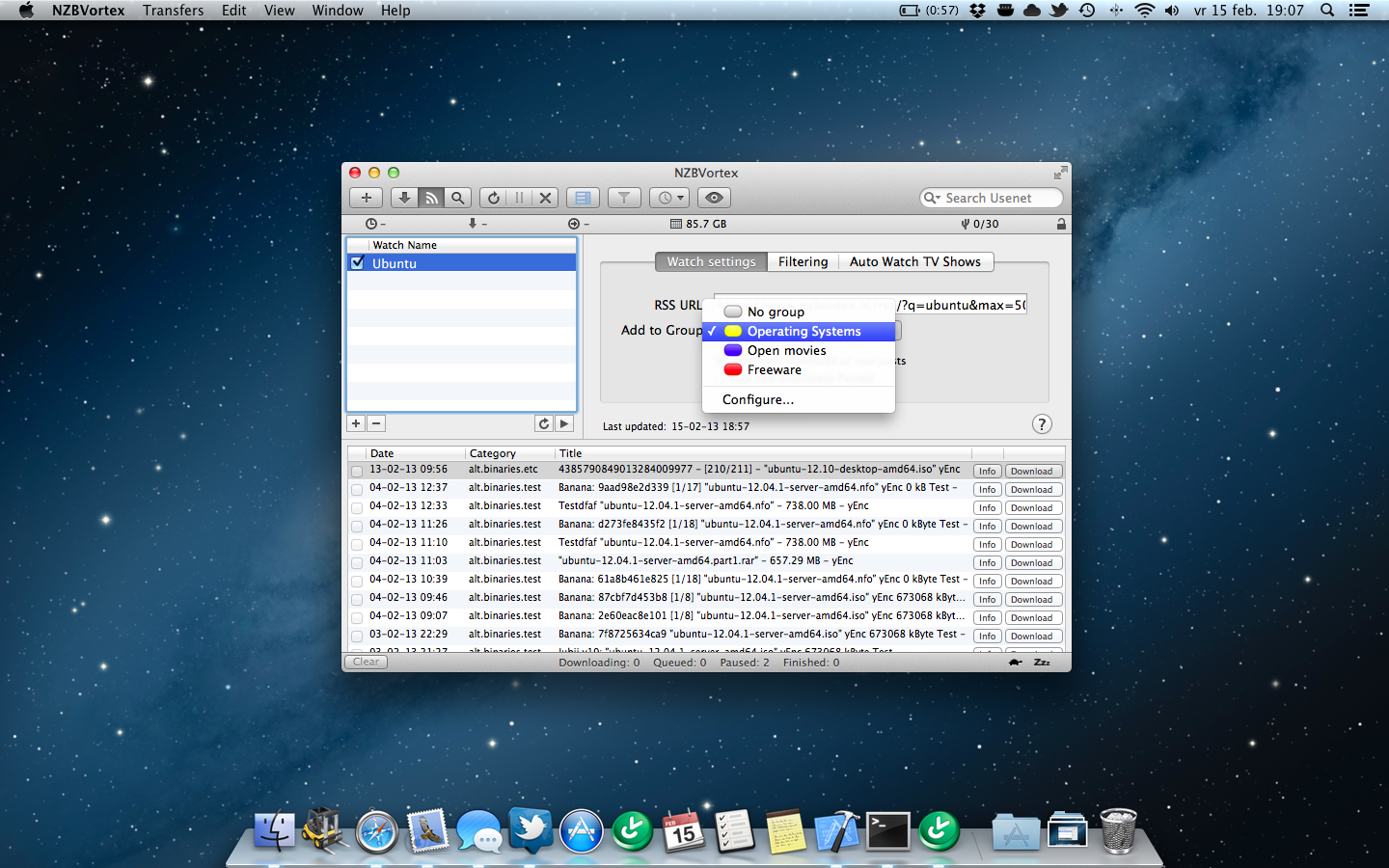The width and height of the screenshot is (1389, 868).
Task: Click the pause toolbar icon
Action: [x=519, y=198]
